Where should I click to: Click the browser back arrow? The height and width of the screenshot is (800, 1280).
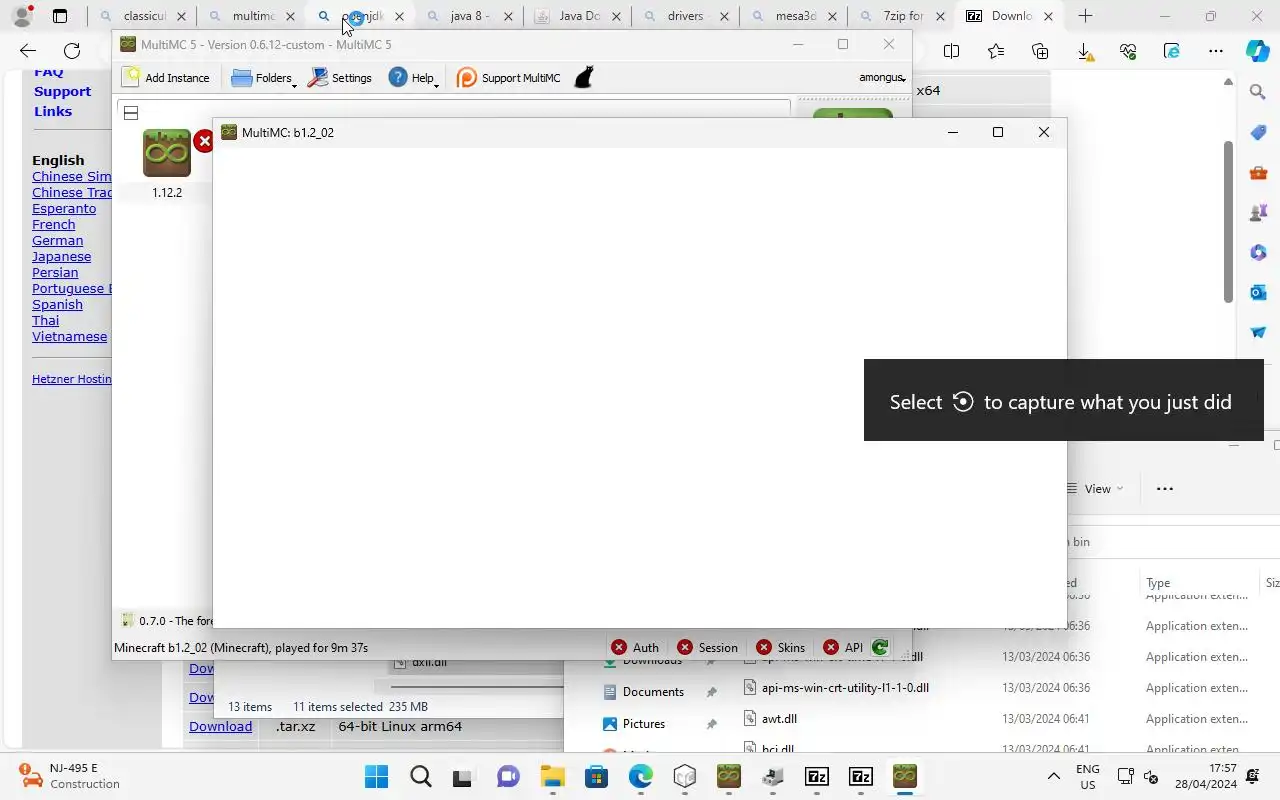point(28,51)
